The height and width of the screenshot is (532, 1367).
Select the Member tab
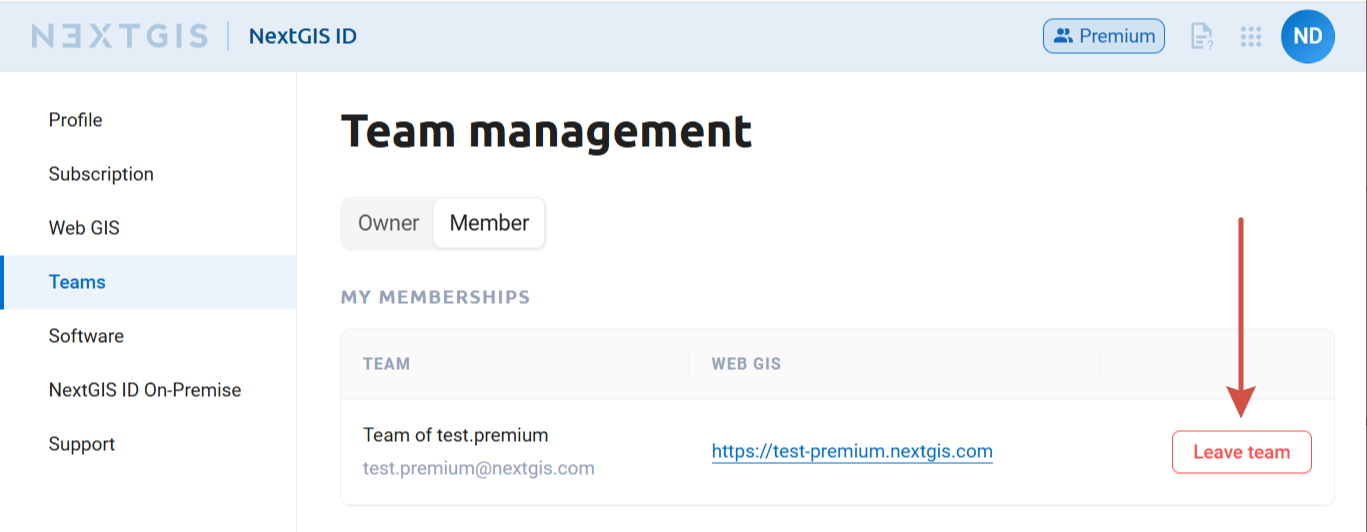pos(489,223)
